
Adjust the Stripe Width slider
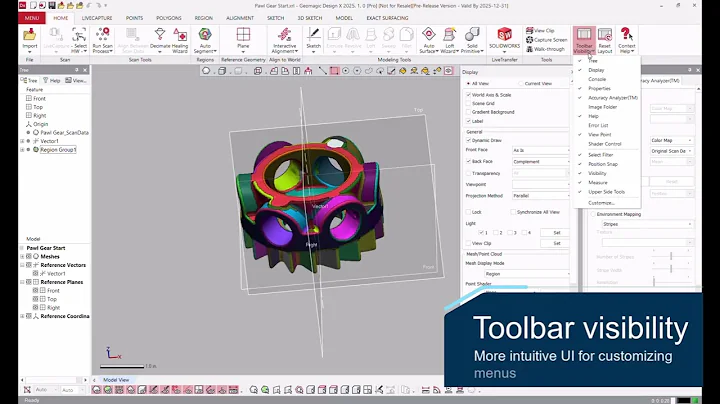click(670, 268)
